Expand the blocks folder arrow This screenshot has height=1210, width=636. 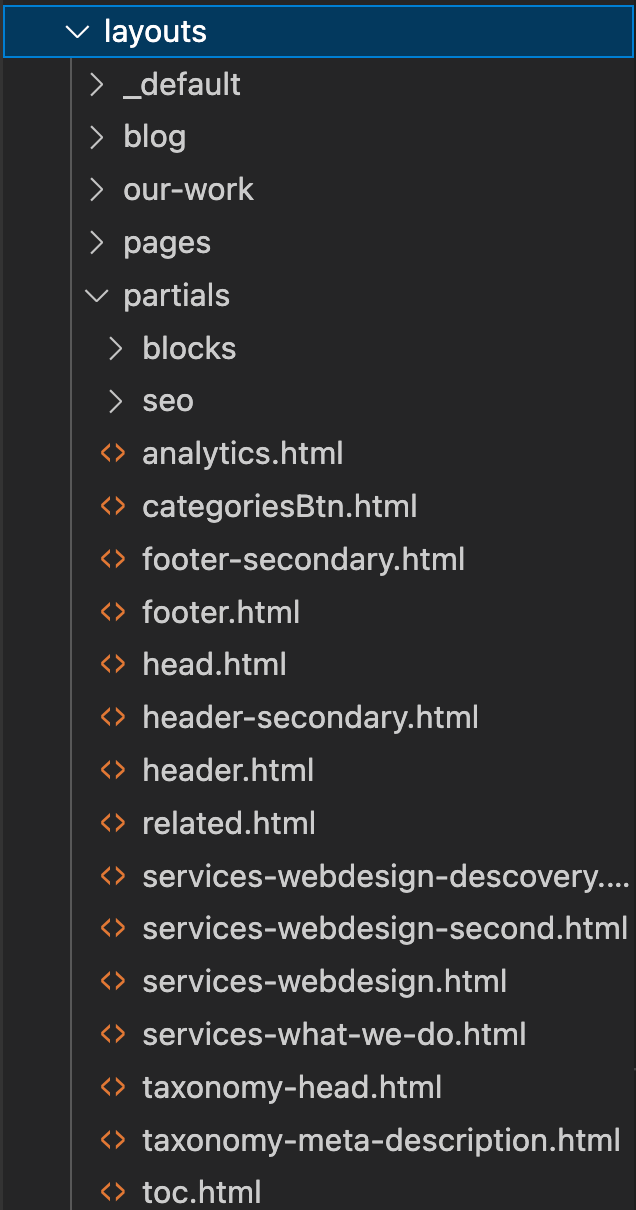pos(117,349)
